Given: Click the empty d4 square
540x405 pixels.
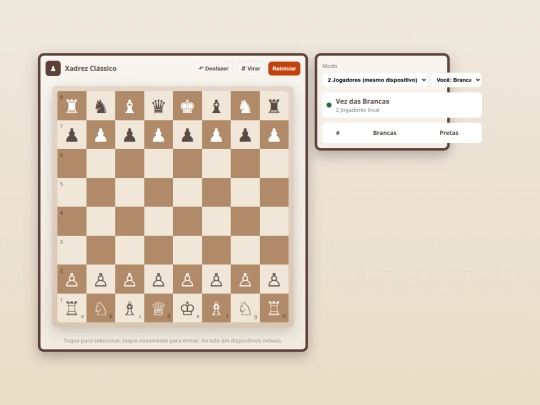Looking at the screenshot, I should [158, 221].
